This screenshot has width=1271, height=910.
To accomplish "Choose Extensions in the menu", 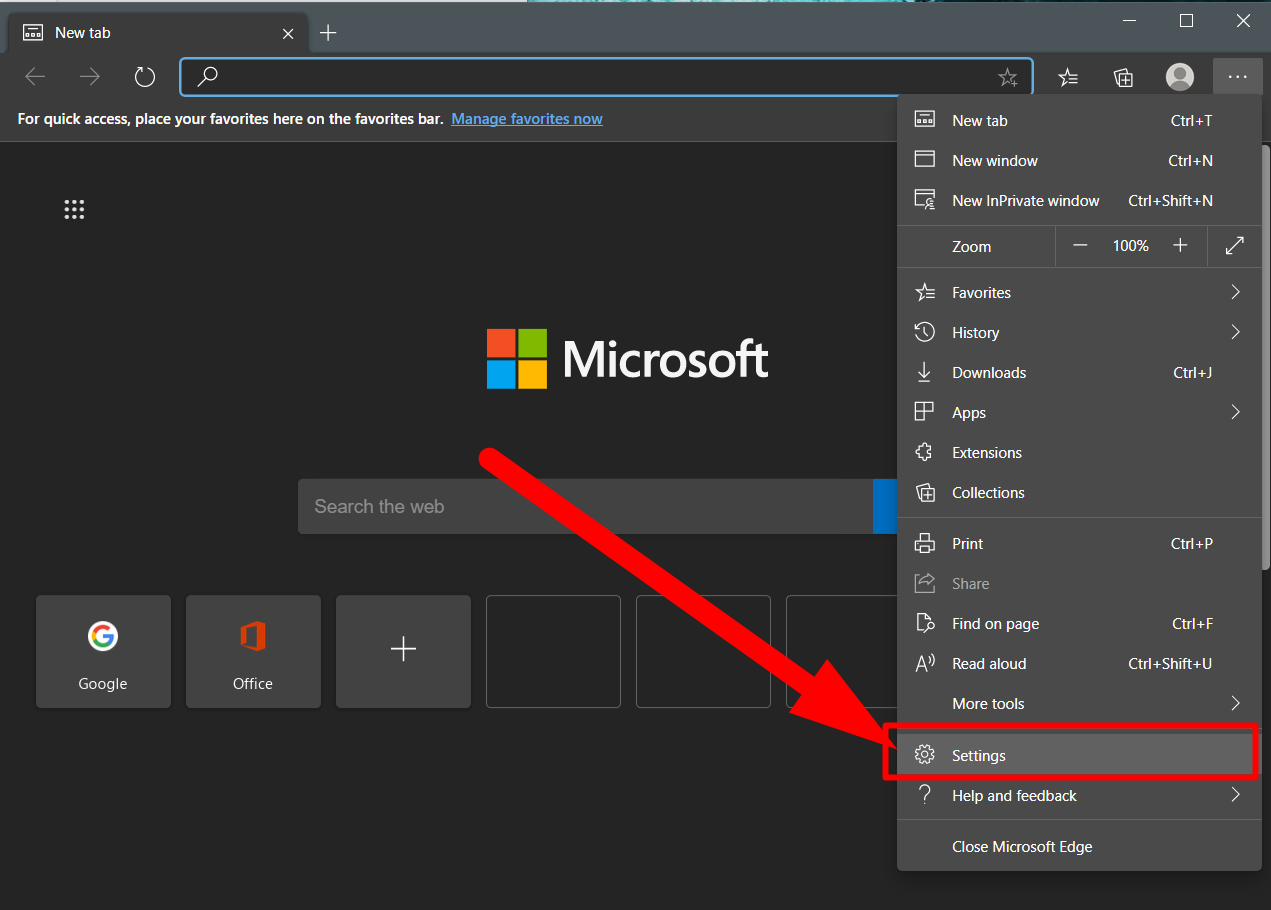I will click(x=986, y=453).
